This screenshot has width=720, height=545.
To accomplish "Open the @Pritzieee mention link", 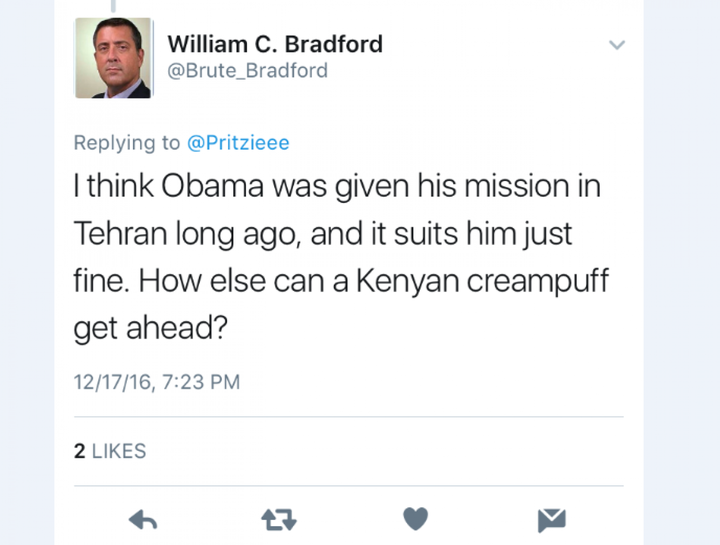I will (238, 143).
